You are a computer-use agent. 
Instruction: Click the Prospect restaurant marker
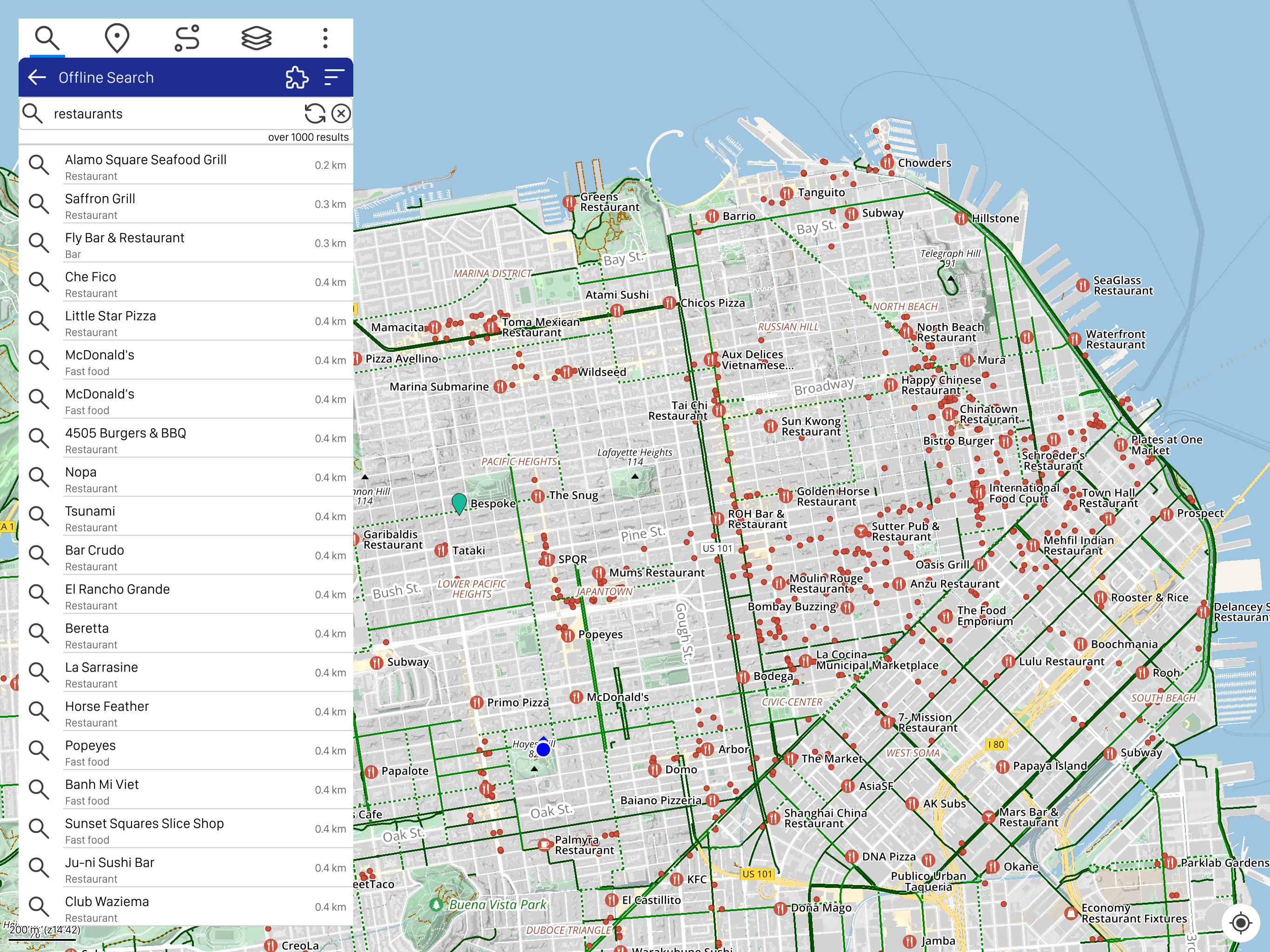tap(1167, 513)
